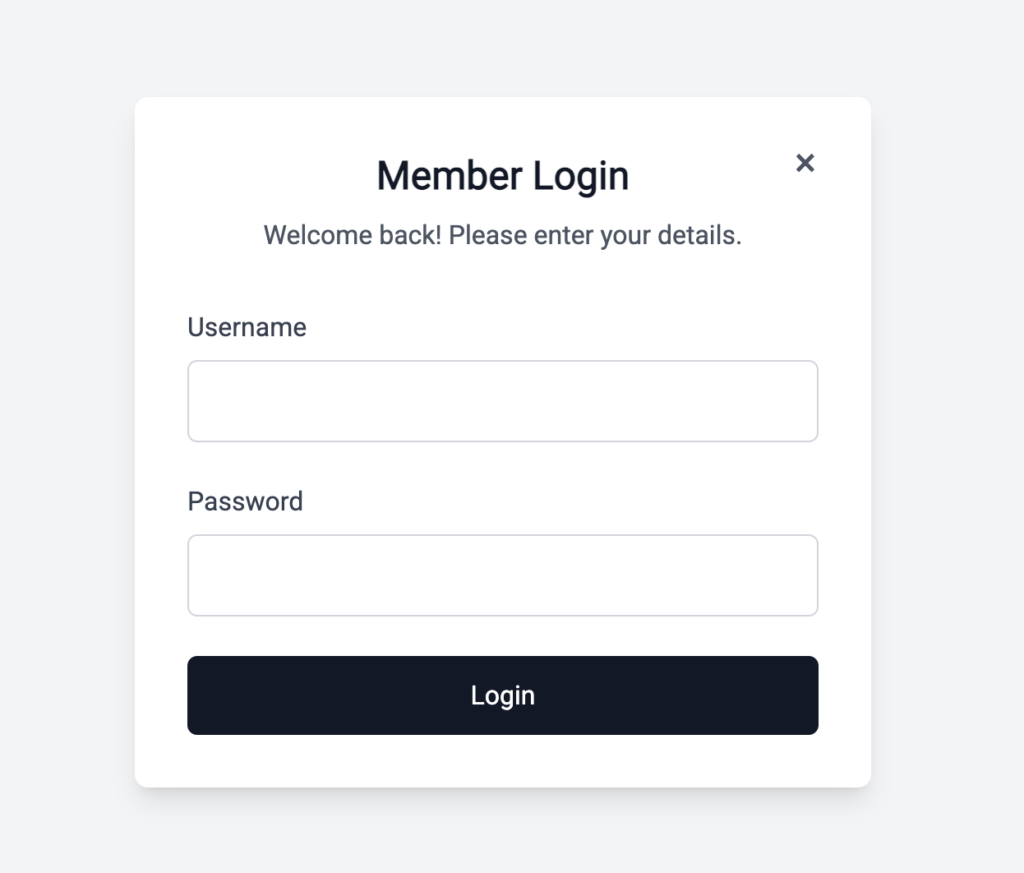Hit the close cross in the modal corner

805,163
